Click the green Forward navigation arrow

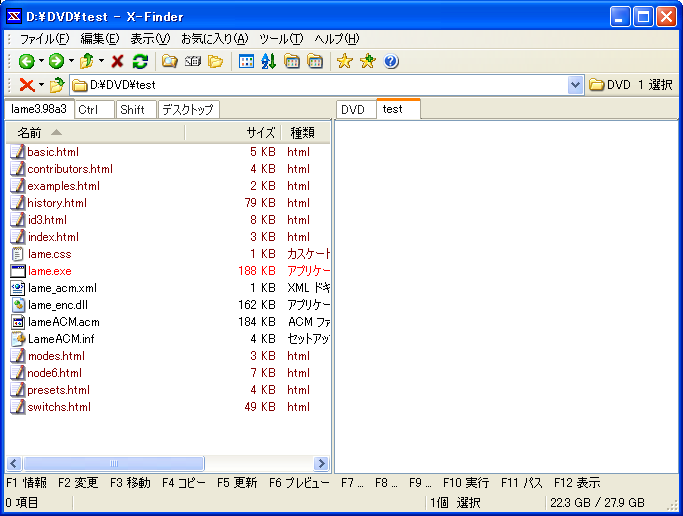click(x=56, y=62)
